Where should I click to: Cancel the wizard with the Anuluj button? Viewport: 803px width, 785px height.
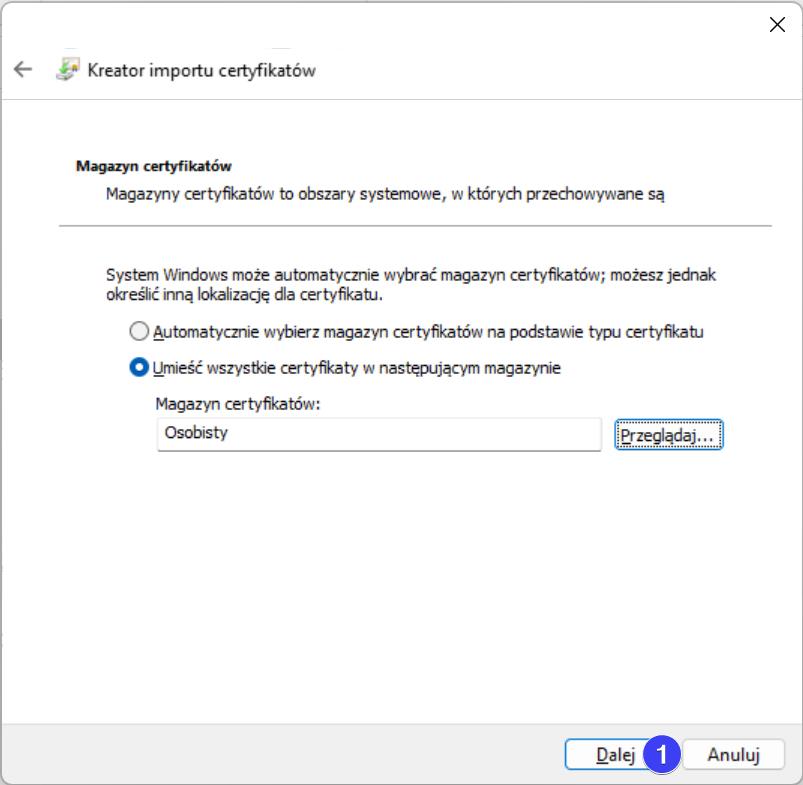tap(734, 755)
